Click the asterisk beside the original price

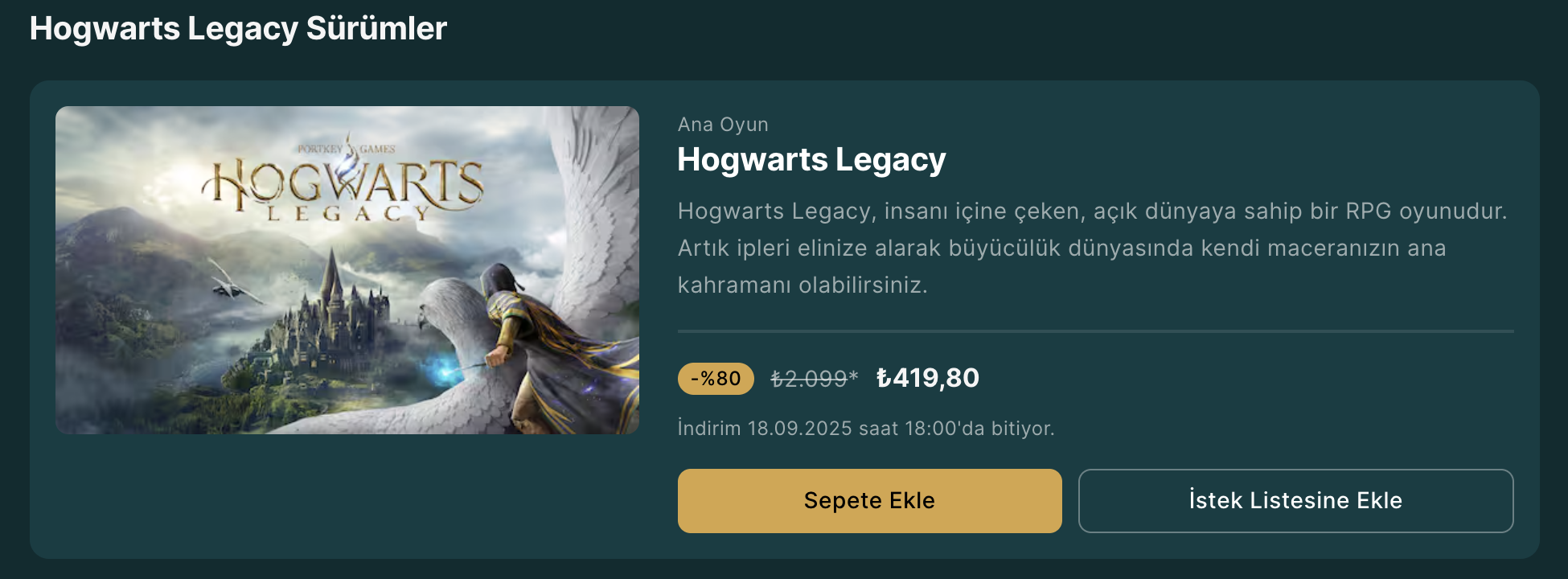point(854,376)
